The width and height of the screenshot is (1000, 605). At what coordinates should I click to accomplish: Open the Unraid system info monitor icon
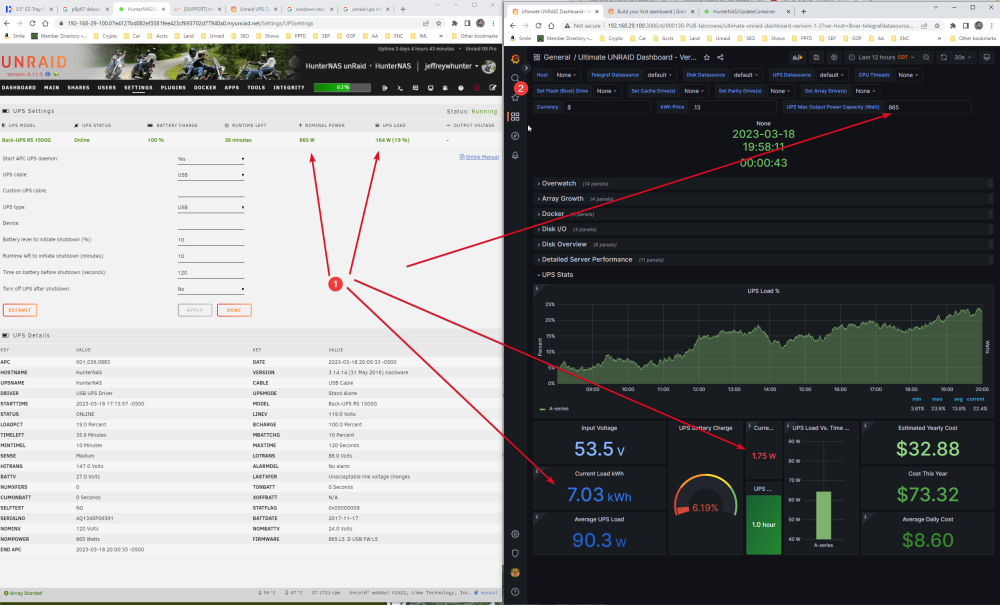430,88
